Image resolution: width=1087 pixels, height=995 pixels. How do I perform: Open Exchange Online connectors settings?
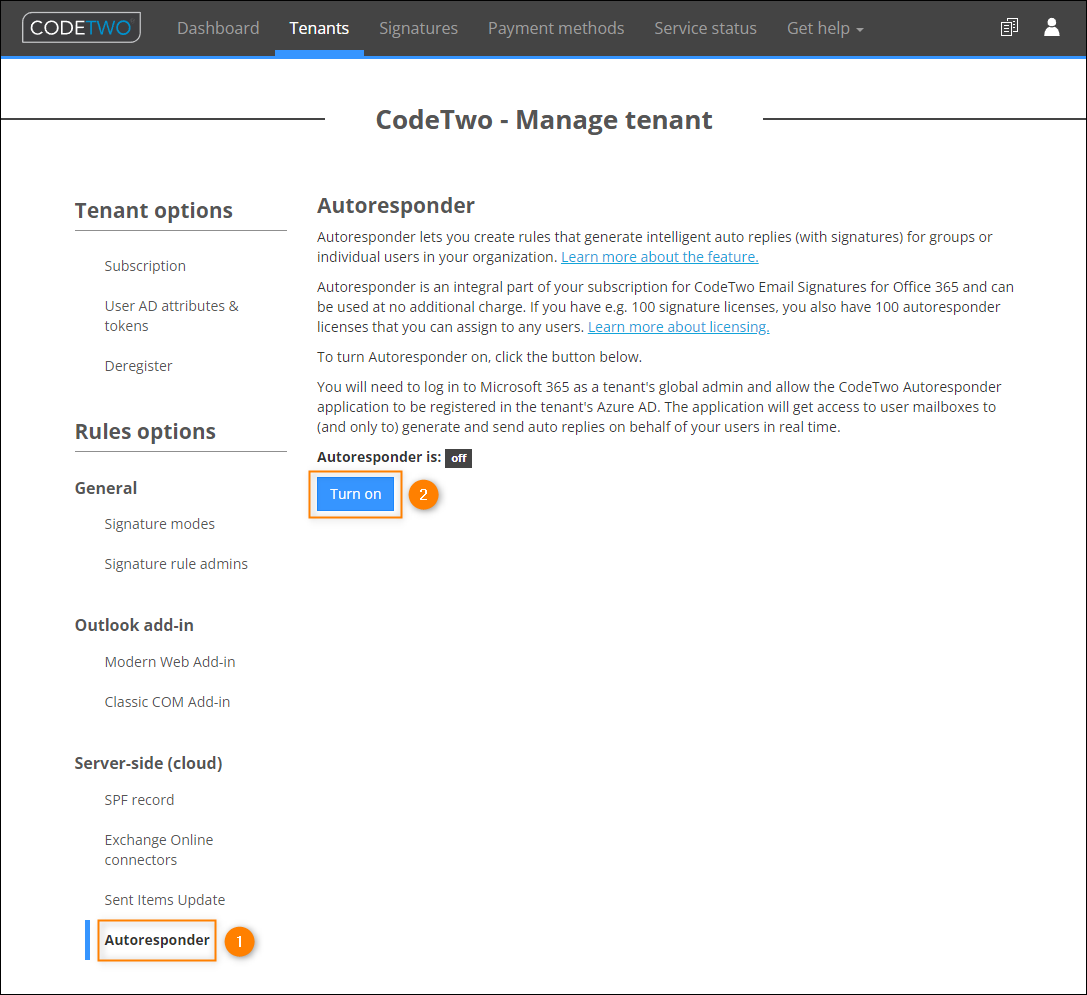[158, 849]
